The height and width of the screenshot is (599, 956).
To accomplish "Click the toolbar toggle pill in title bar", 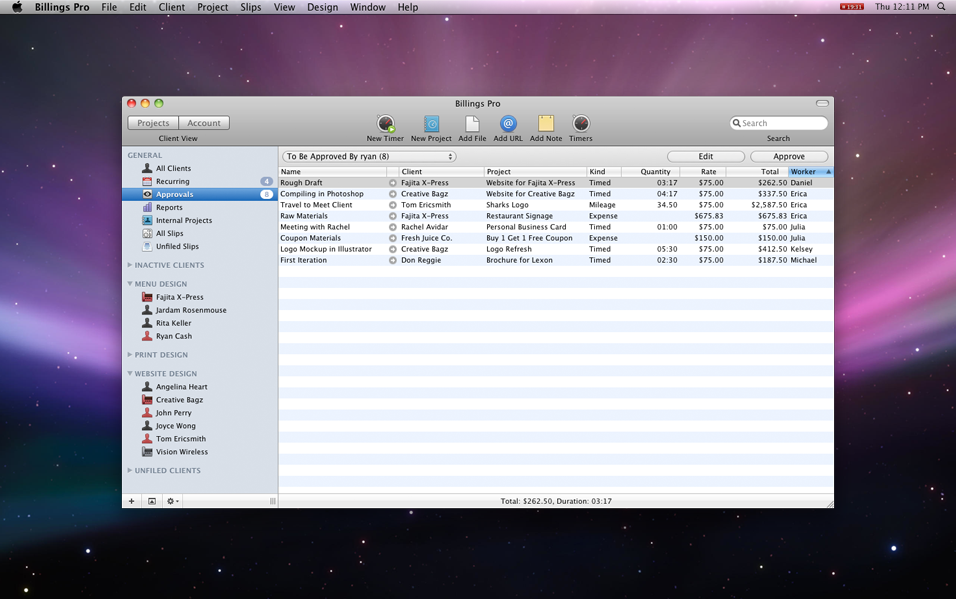I will 822,103.
